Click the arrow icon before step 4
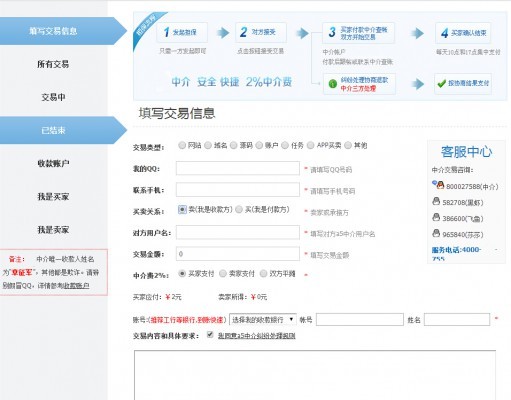 click(417, 33)
